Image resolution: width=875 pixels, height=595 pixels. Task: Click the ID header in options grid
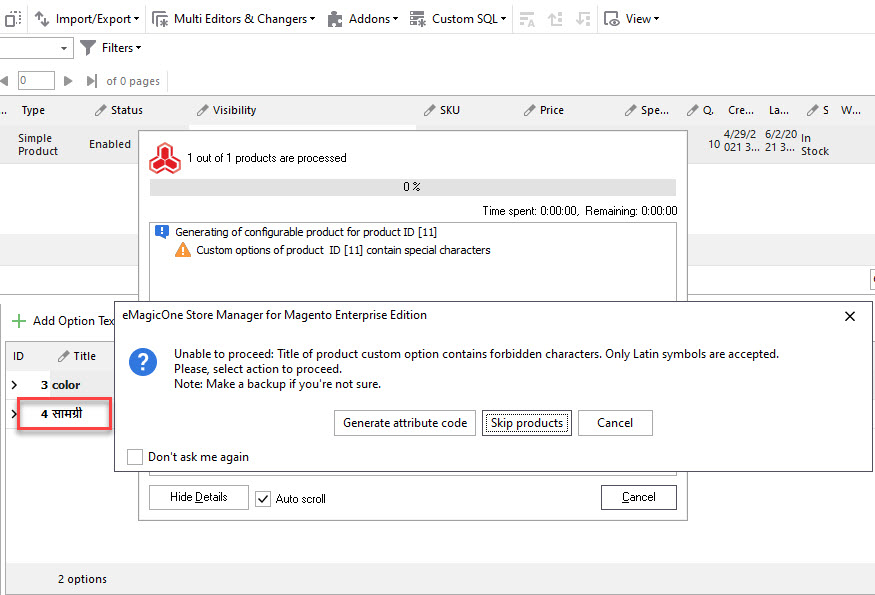[x=18, y=356]
